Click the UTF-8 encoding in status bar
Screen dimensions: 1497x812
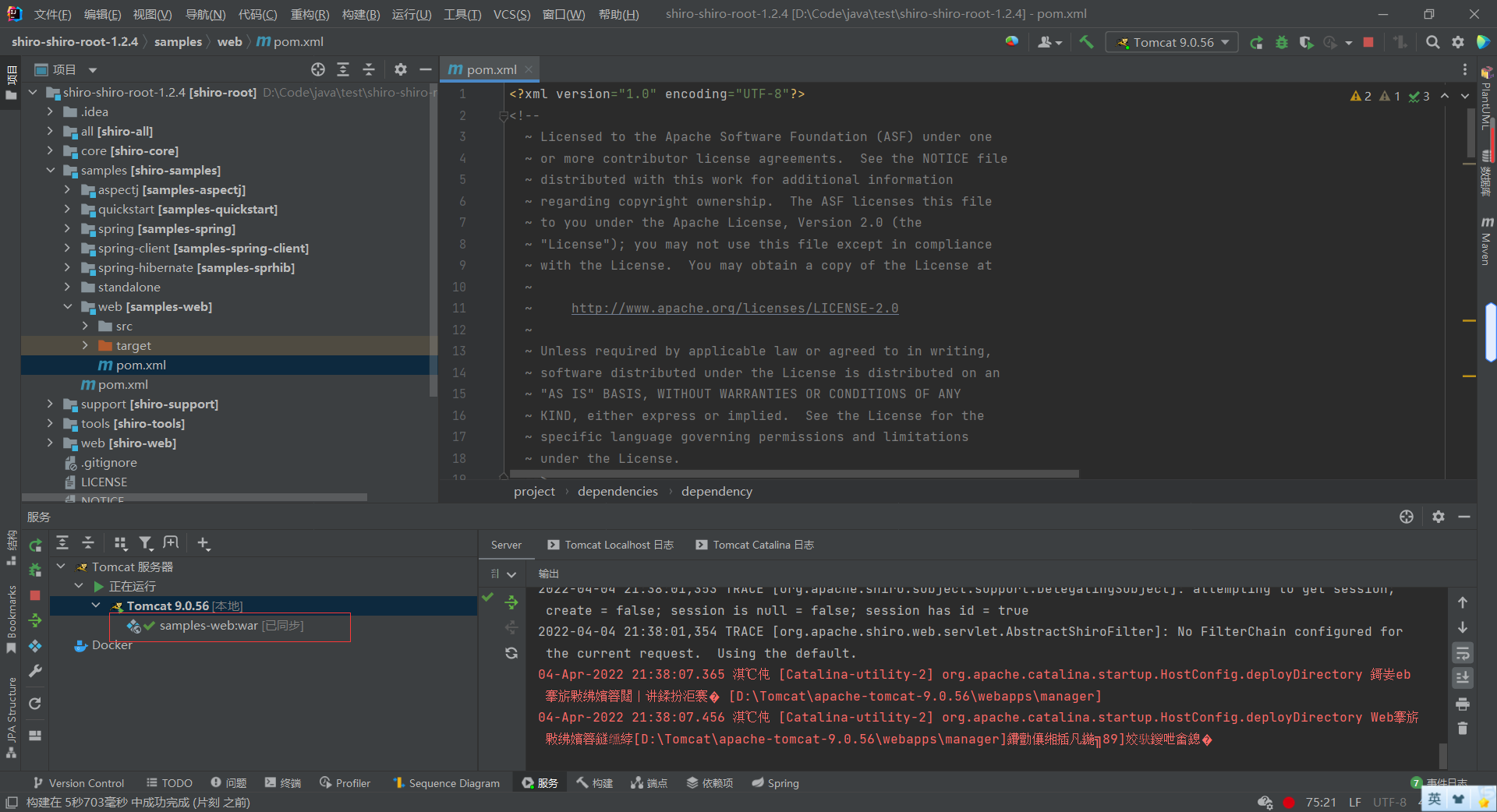[x=1389, y=803]
